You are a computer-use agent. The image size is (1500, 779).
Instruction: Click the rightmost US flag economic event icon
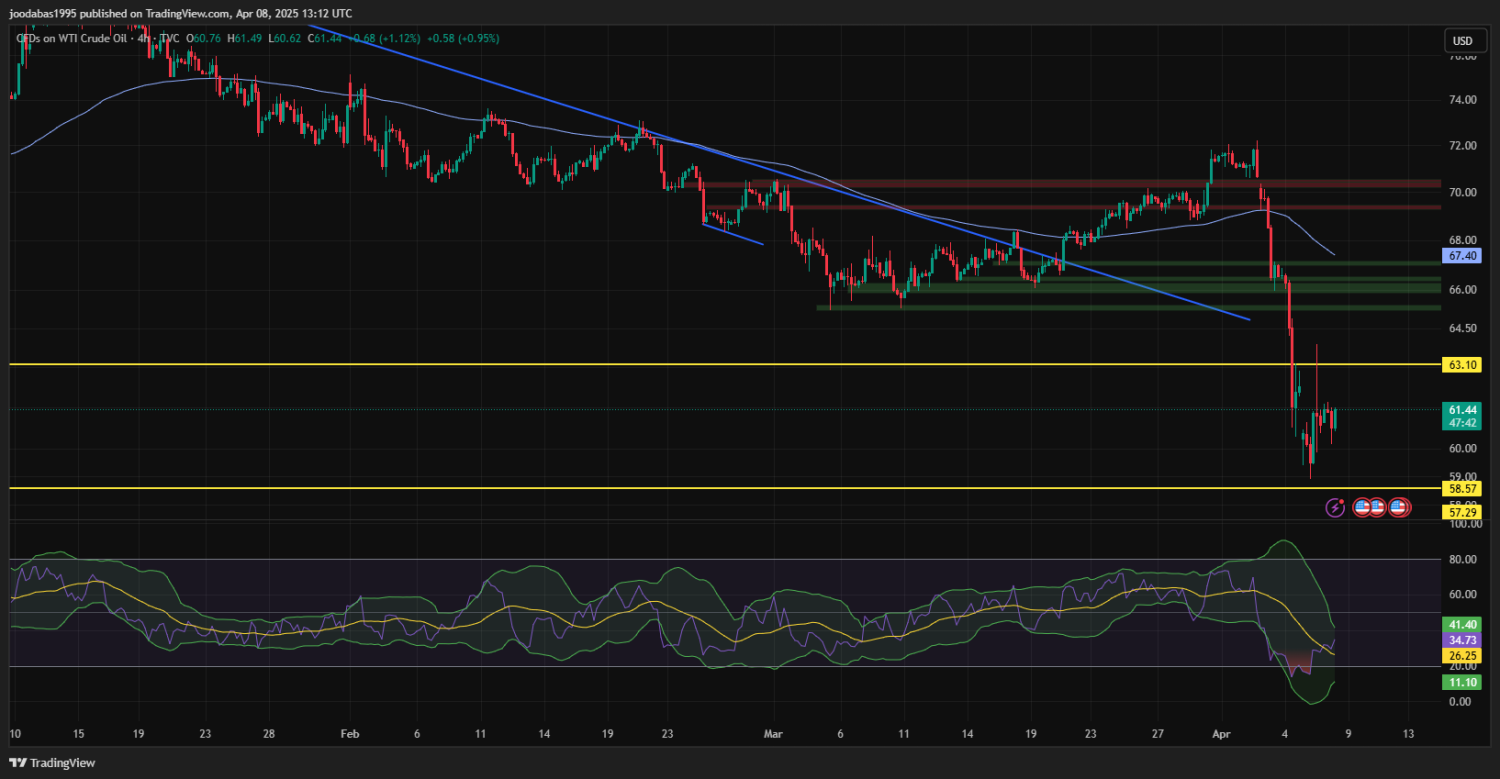1399,508
